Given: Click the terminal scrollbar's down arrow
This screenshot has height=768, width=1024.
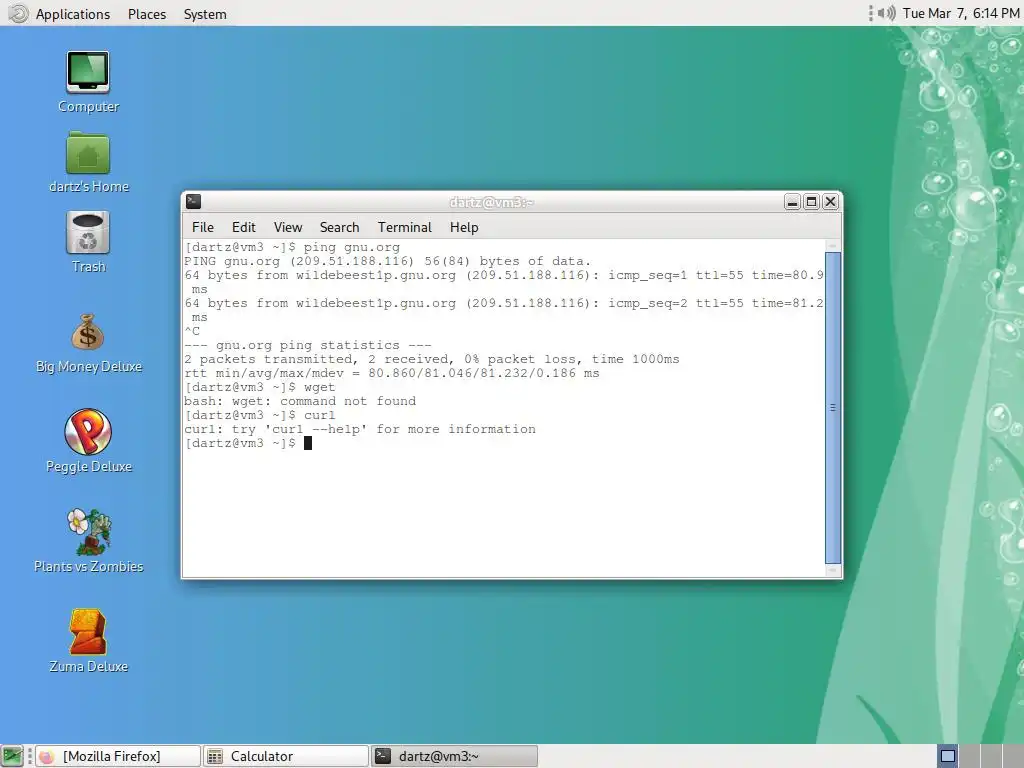Looking at the screenshot, I should [x=833, y=569].
